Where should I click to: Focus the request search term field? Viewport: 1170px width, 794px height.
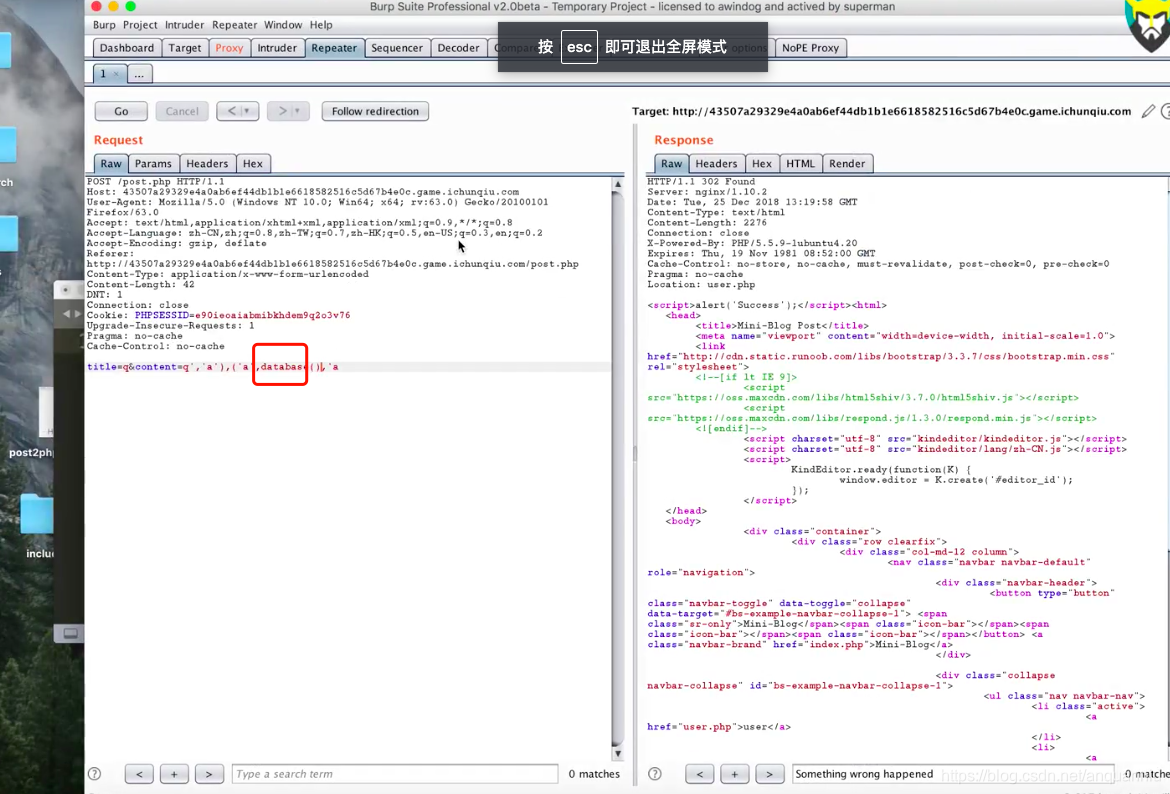pyautogui.click(x=395, y=774)
